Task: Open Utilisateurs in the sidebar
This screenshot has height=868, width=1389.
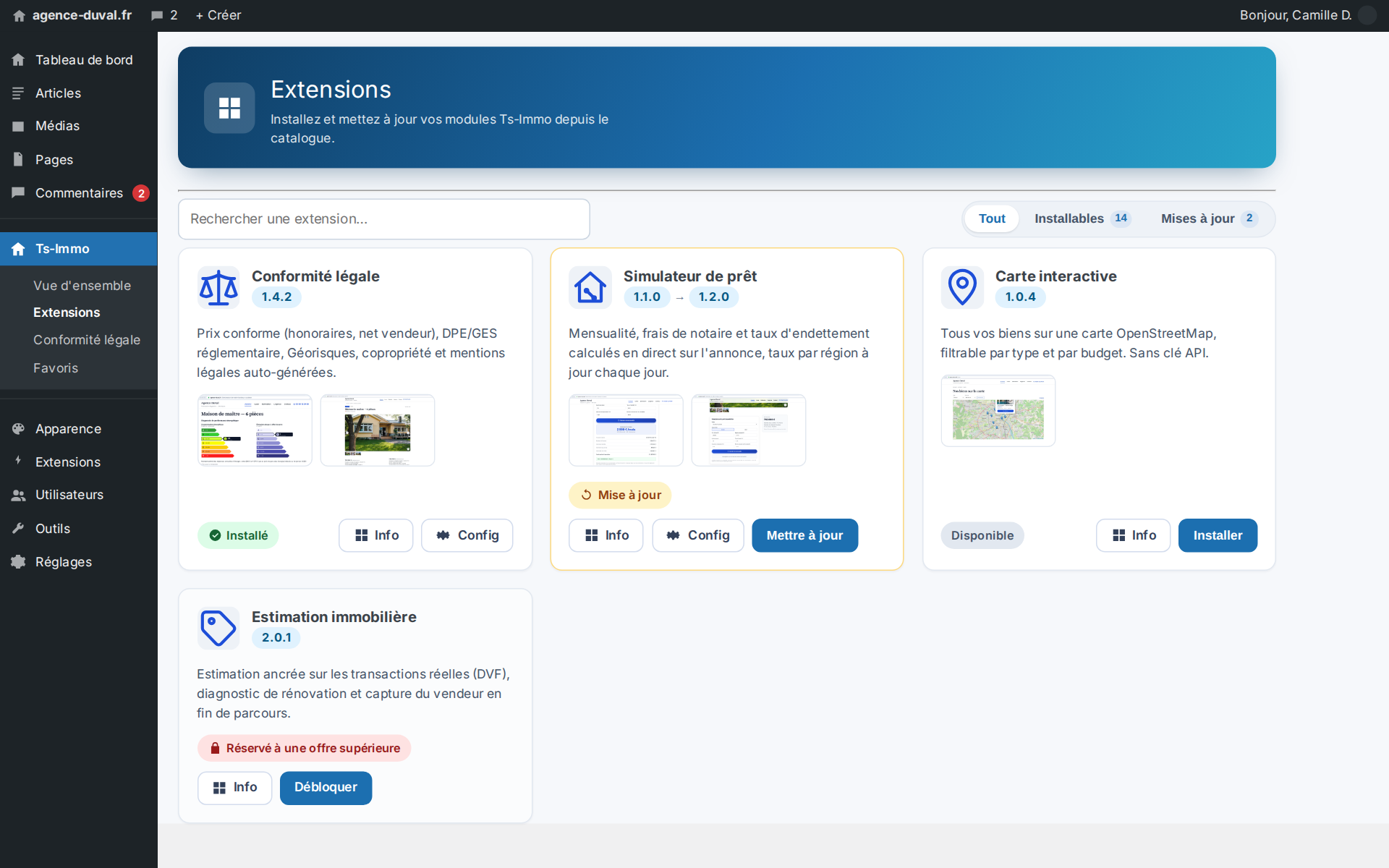Action: point(78,495)
